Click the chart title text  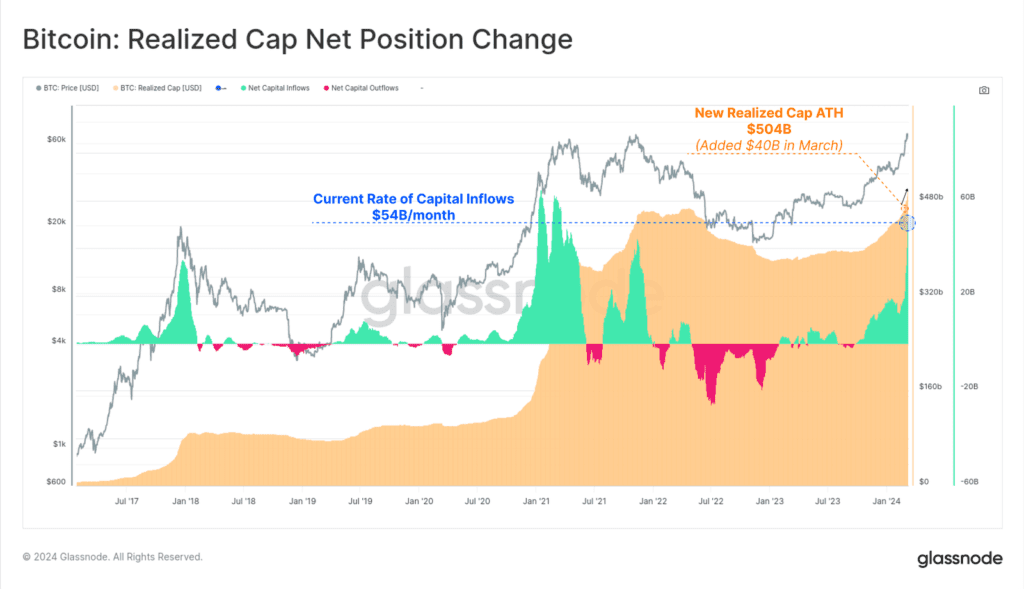pos(297,40)
